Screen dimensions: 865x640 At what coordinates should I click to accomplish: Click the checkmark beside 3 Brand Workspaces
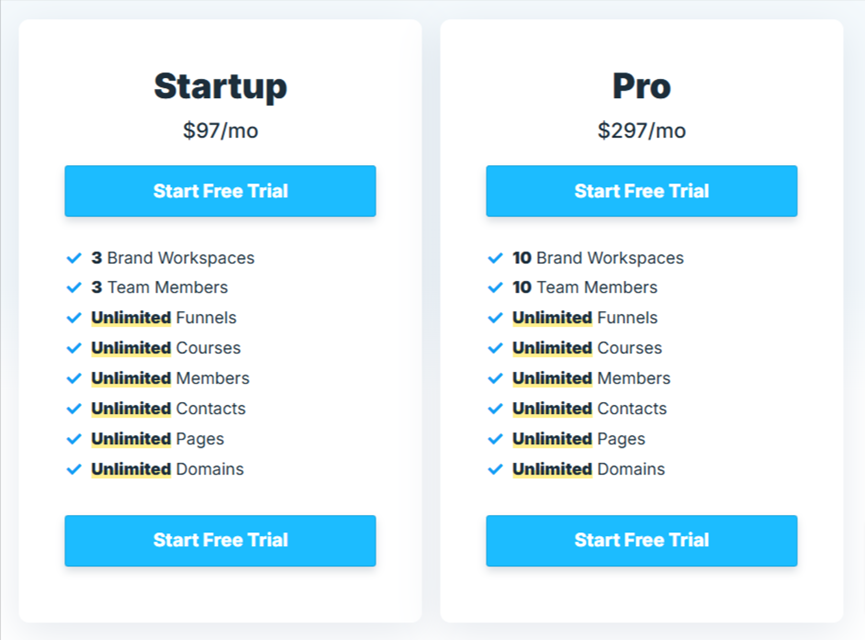(74, 258)
